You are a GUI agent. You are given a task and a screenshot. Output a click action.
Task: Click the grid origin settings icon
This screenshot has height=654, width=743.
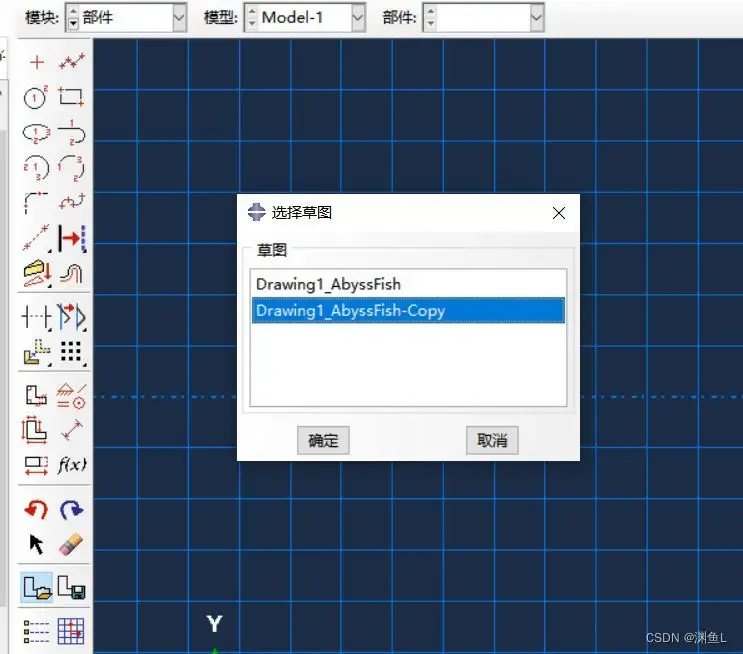point(71,631)
